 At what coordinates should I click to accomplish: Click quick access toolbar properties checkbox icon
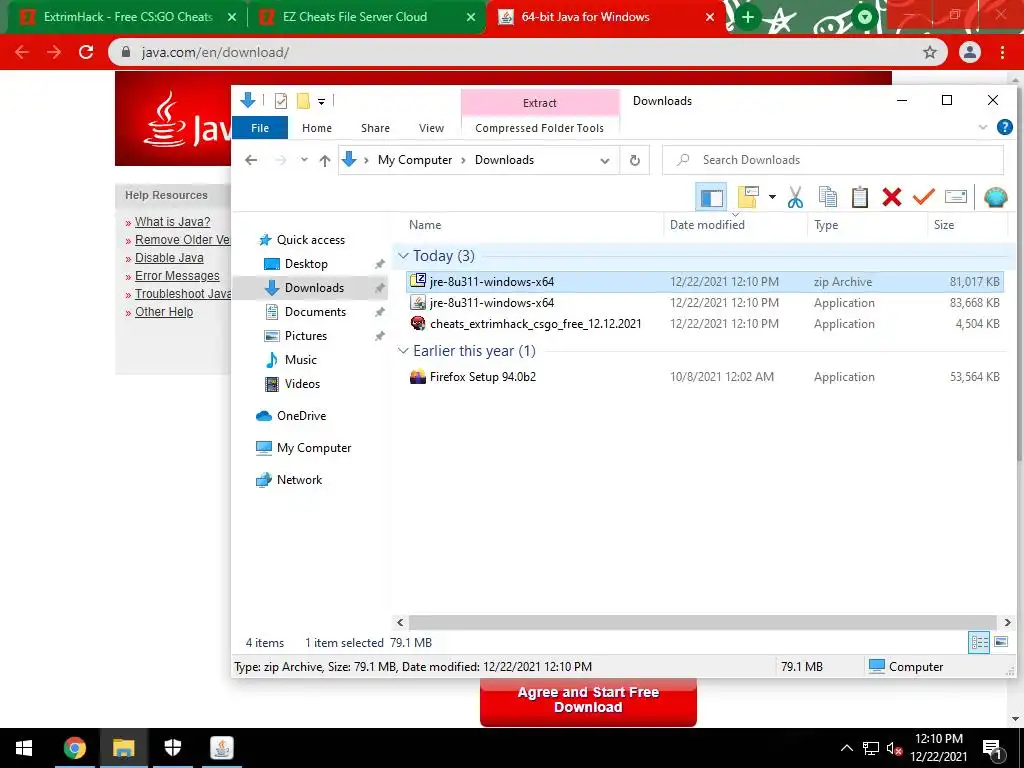pyautogui.click(x=281, y=101)
